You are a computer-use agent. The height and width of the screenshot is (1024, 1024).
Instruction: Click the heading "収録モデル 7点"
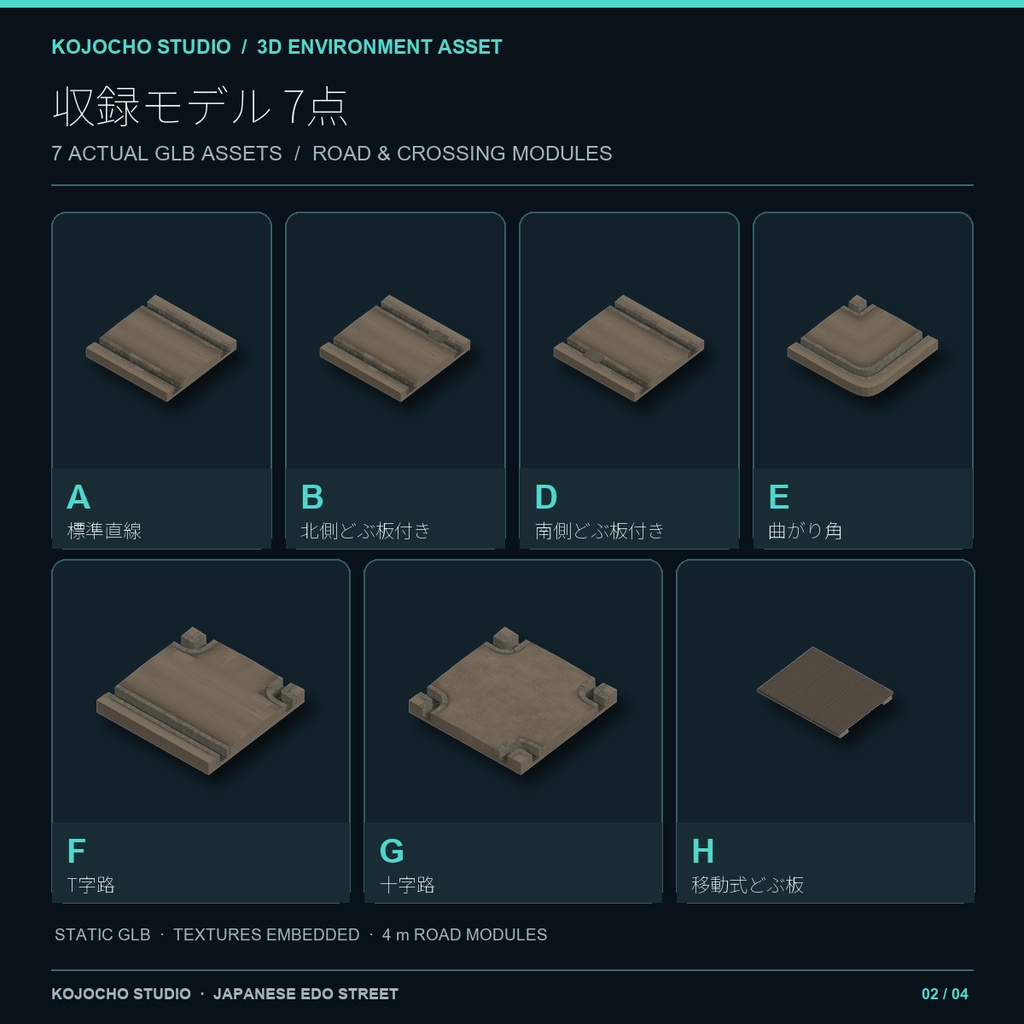(200, 106)
